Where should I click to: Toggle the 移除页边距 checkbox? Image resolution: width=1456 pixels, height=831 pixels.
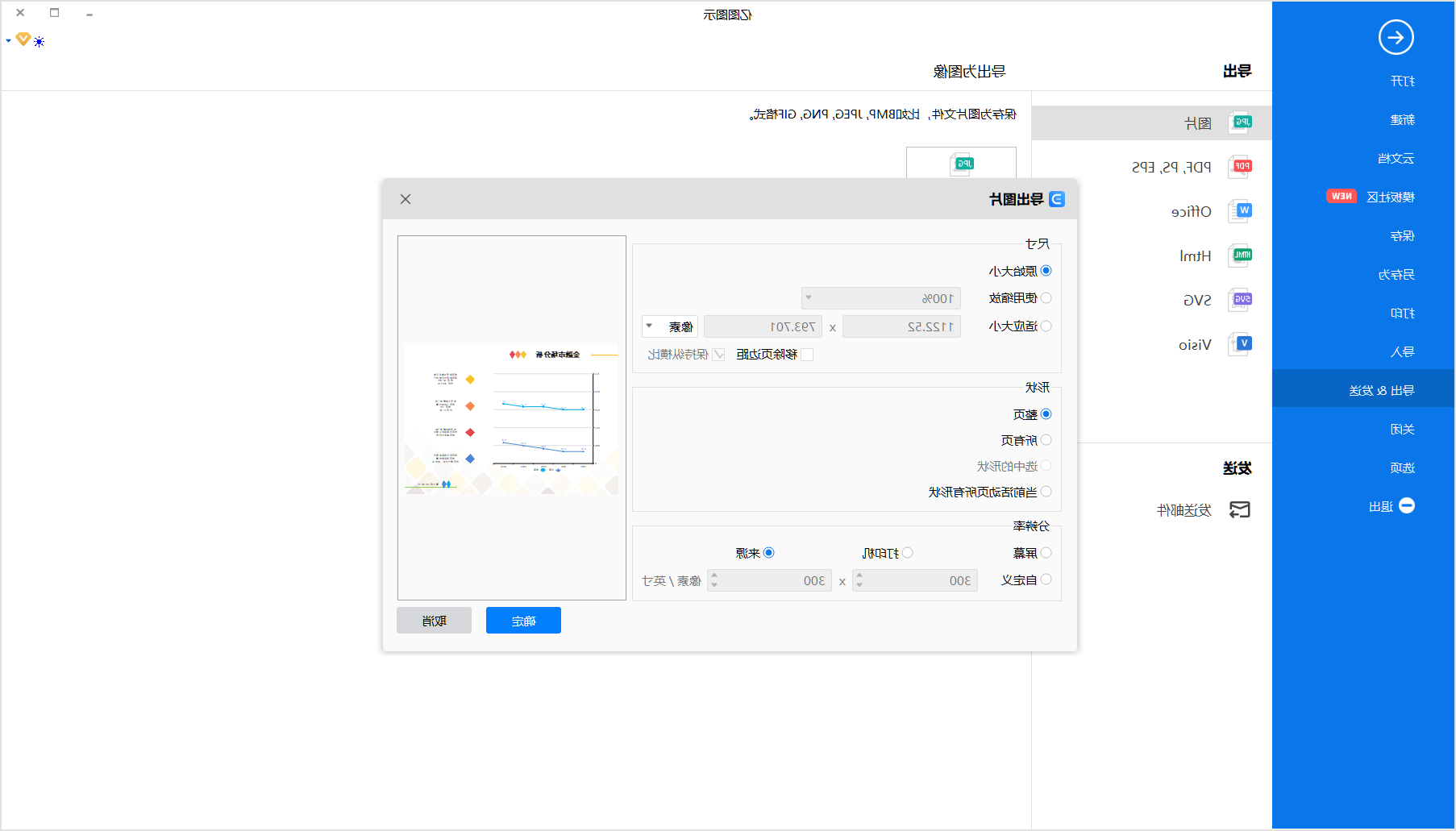(x=807, y=355)
